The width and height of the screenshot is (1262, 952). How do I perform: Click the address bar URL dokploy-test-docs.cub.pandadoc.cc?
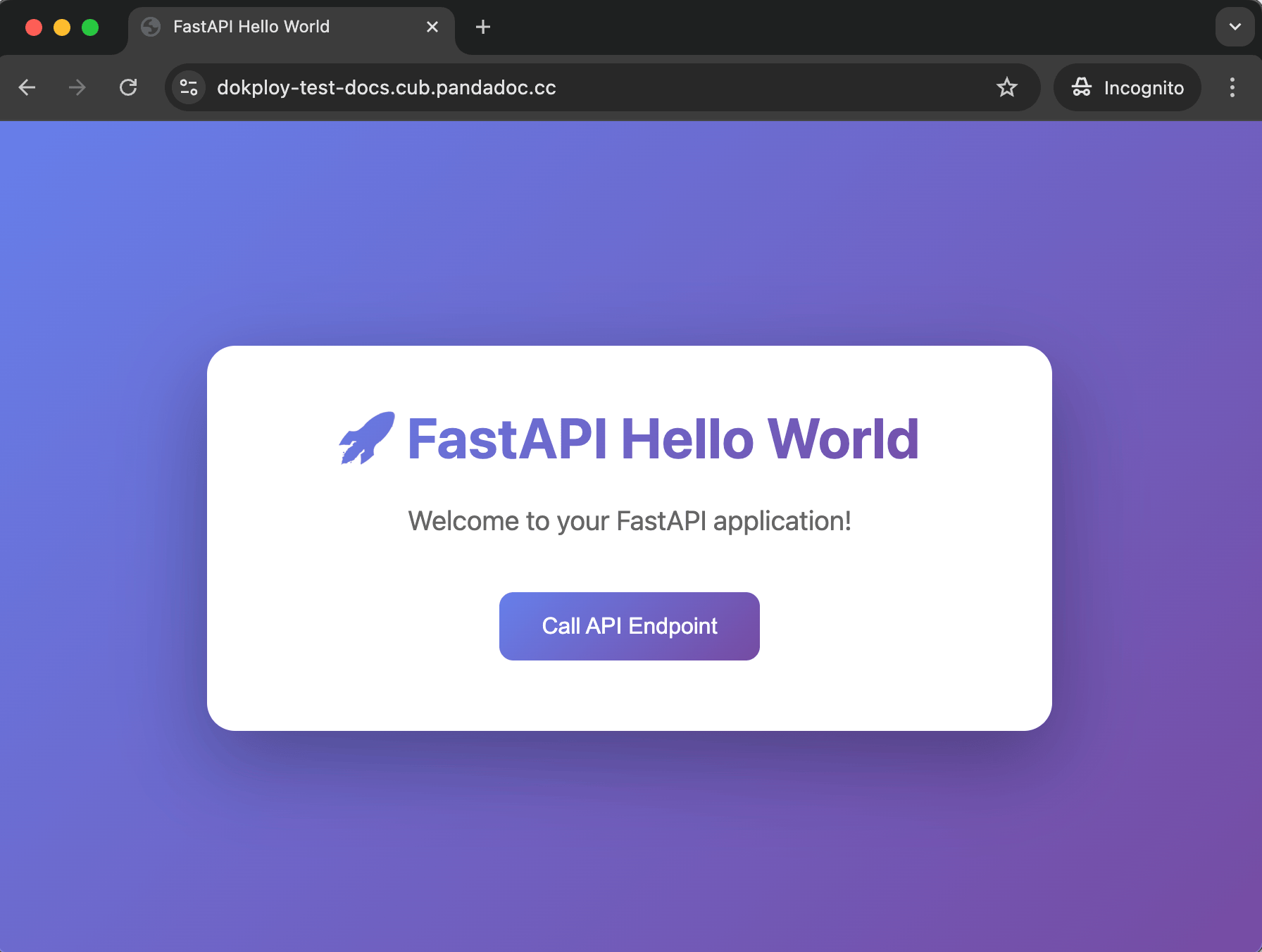point(387,87)
